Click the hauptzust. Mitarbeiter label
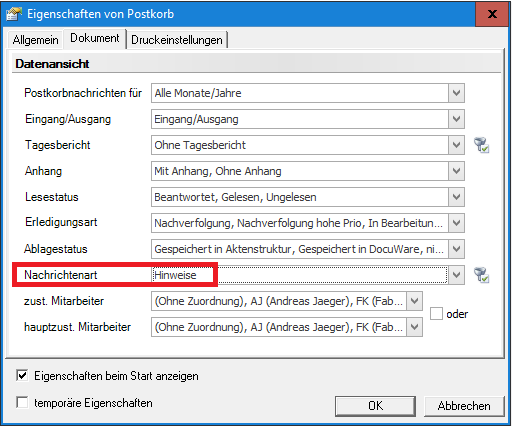512x426 pixels. 77,327
